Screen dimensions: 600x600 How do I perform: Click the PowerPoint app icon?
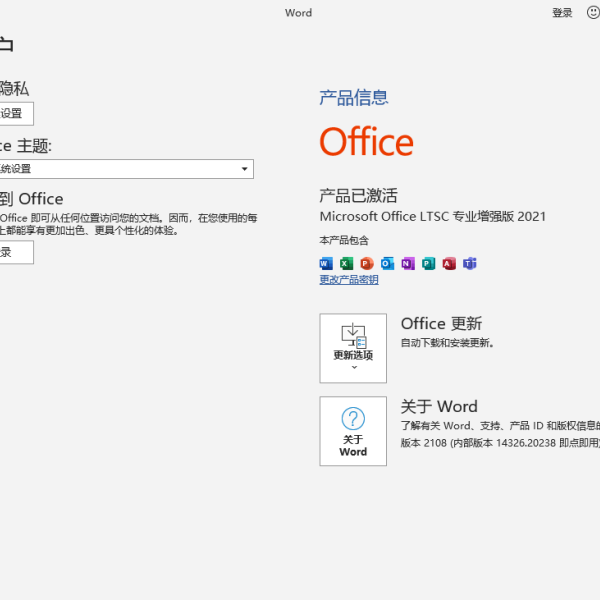tap(367, 264)
